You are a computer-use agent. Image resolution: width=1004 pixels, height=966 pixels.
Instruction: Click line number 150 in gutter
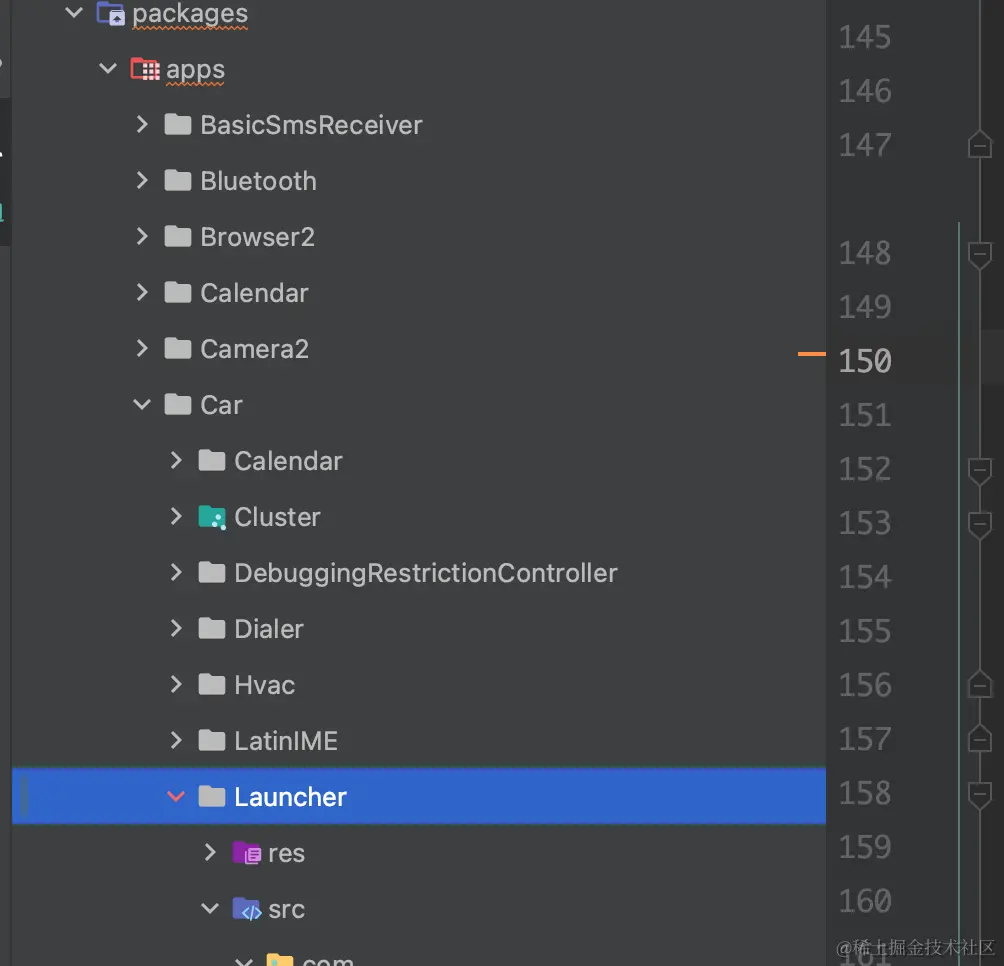[865, 361]
